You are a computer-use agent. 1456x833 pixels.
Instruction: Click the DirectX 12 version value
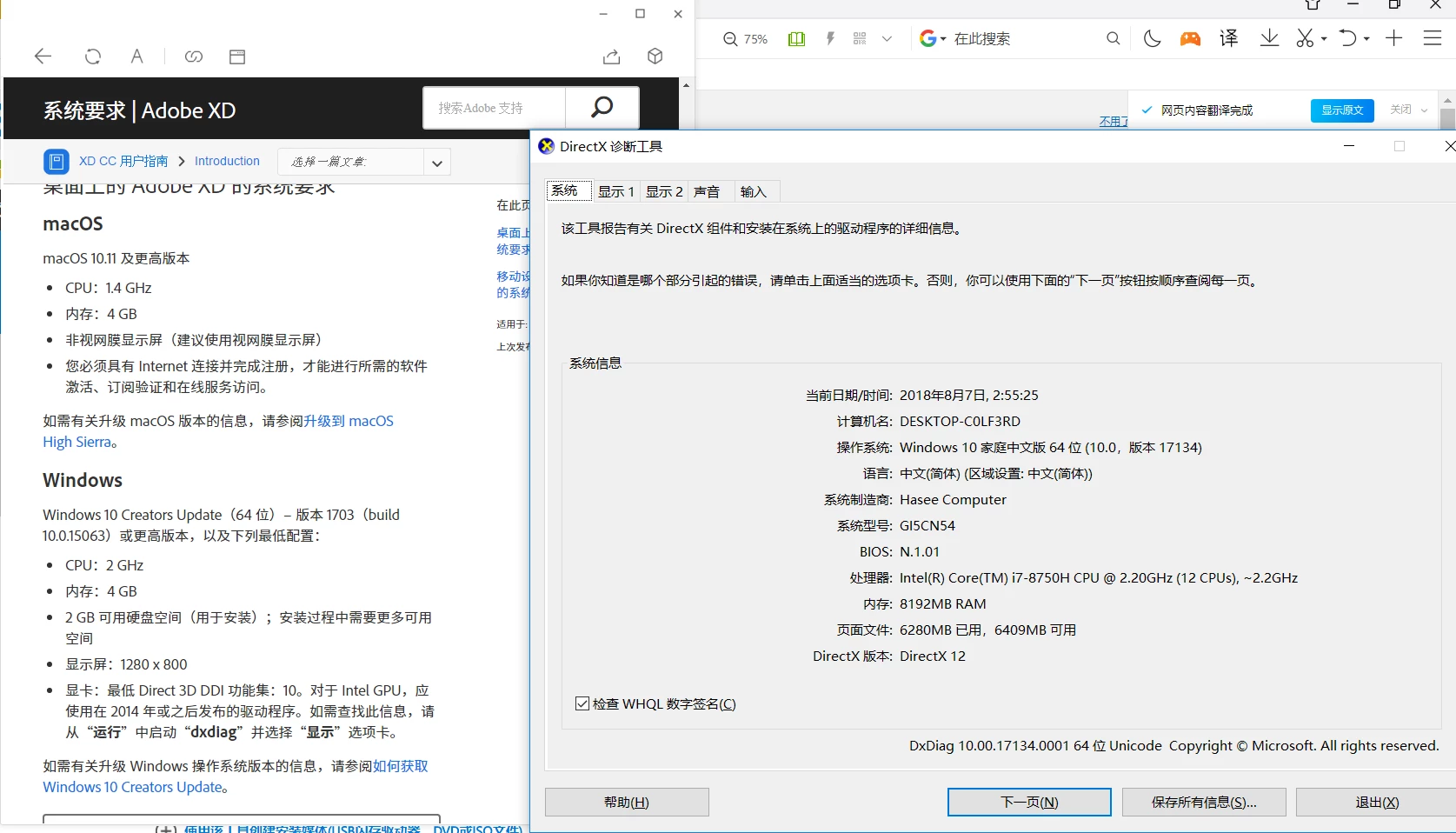point(933,656)
